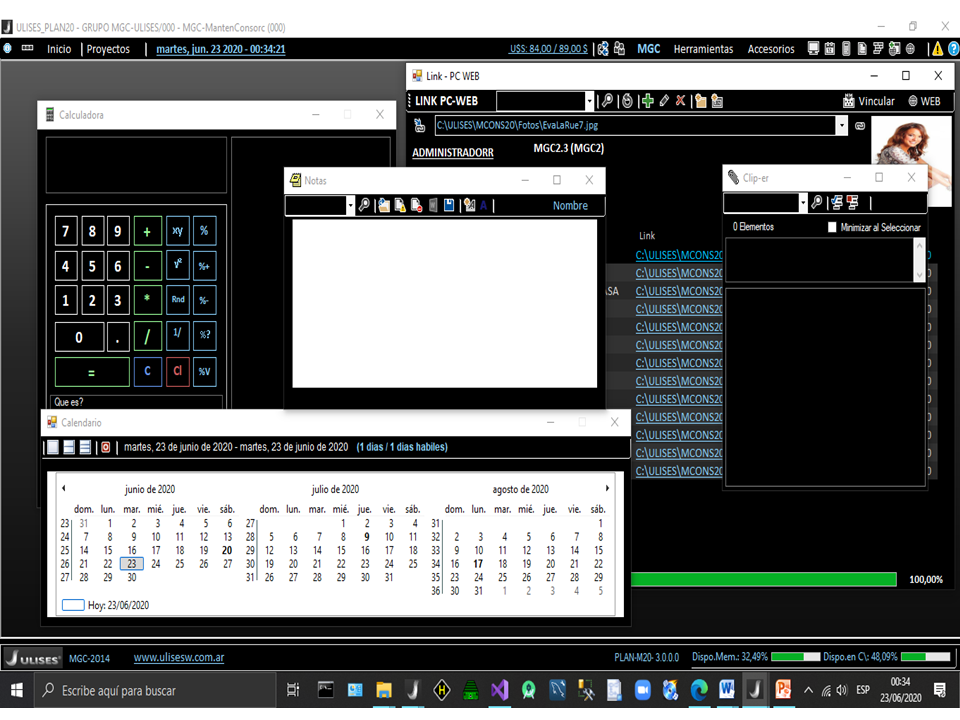Open the Clip-er combo box dropdown arrow

(x=802, y=203)
